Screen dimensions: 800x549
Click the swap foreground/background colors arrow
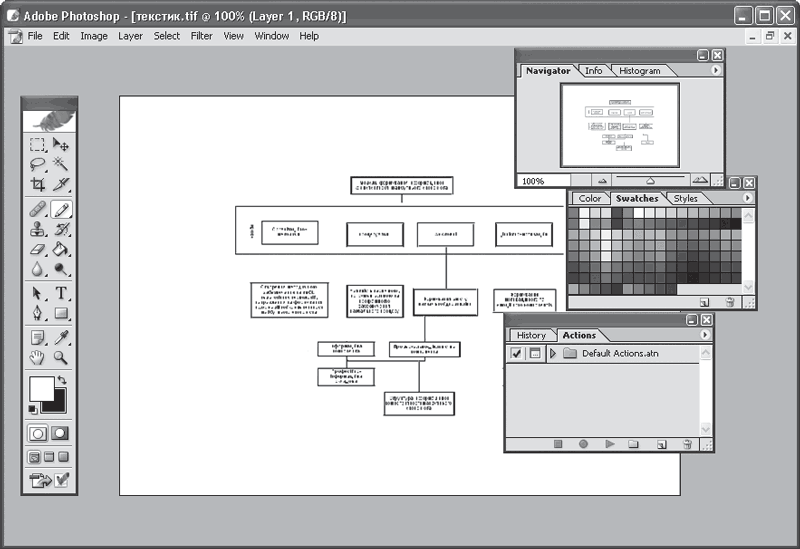62,380
